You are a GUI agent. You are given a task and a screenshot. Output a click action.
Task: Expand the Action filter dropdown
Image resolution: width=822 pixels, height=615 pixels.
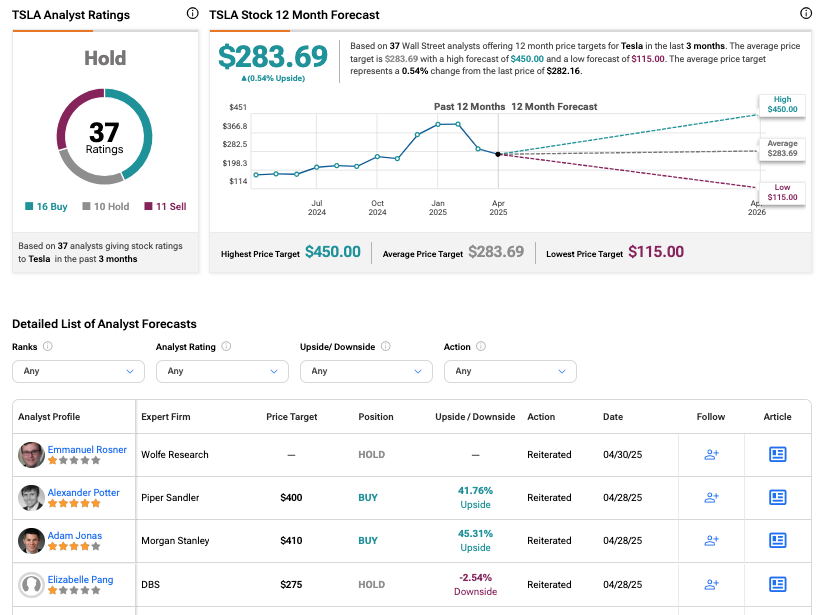[x=510, y=371]
